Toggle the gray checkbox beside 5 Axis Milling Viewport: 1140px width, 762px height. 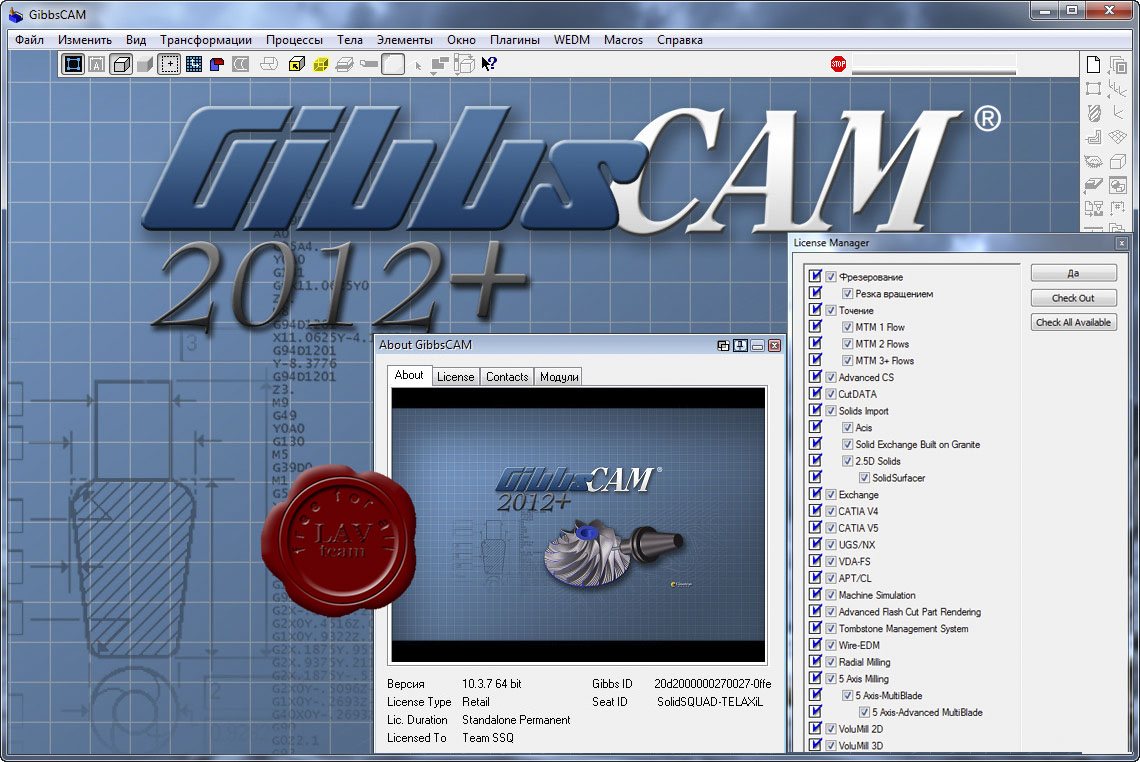point(831,678)
